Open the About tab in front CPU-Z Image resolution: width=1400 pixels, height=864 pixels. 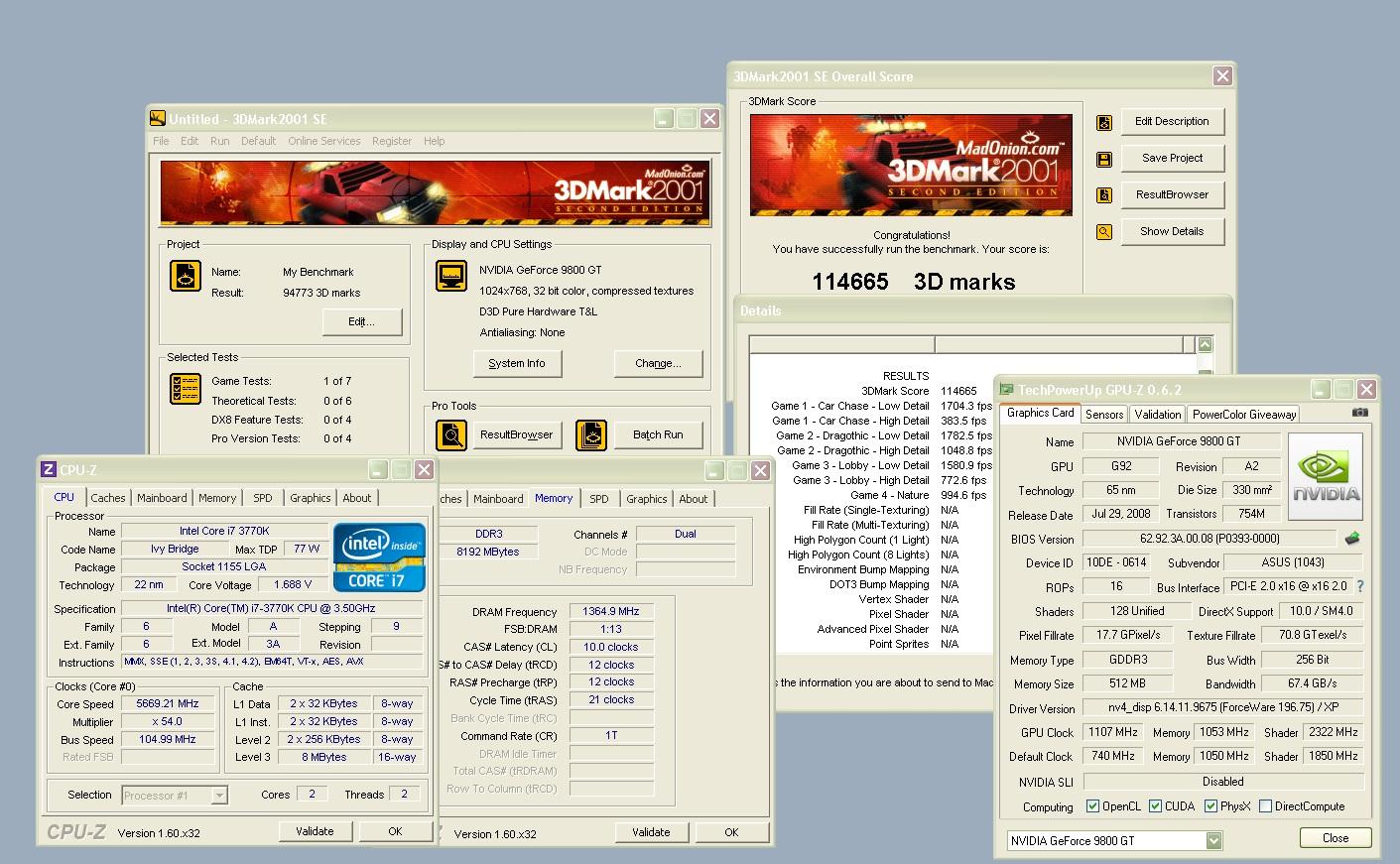click(x=357, y=498)
